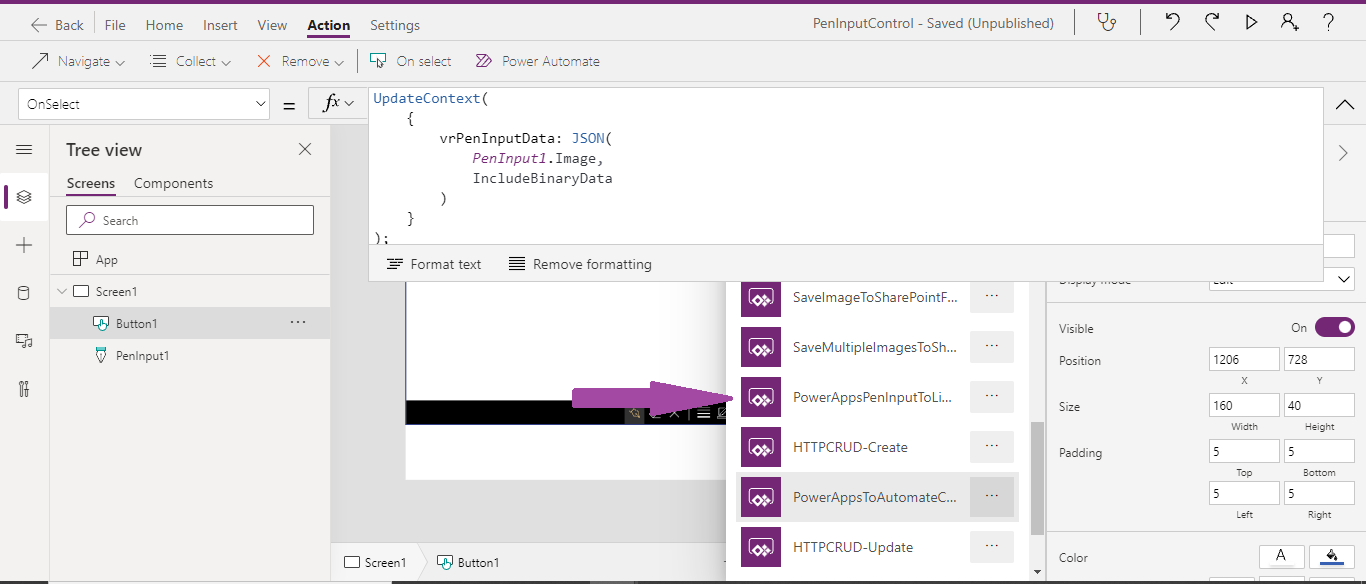Open the Media panel icon
The height and width of the screenshot is (584, 1366).
24,339
